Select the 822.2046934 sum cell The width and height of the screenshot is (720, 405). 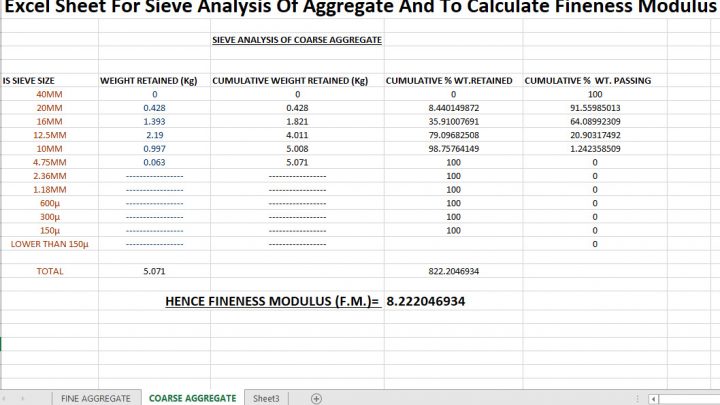point(454,271)
